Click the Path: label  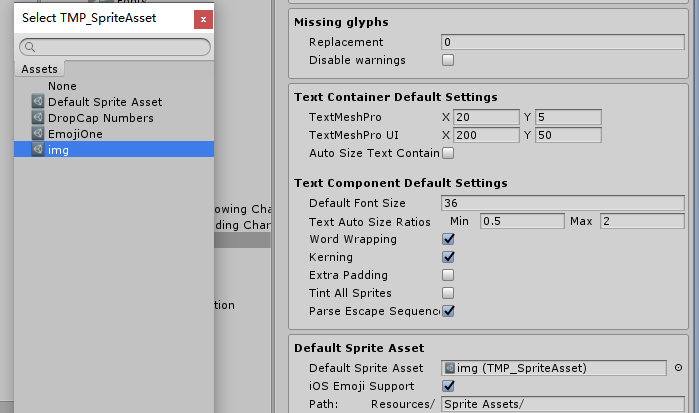point(323,404)
